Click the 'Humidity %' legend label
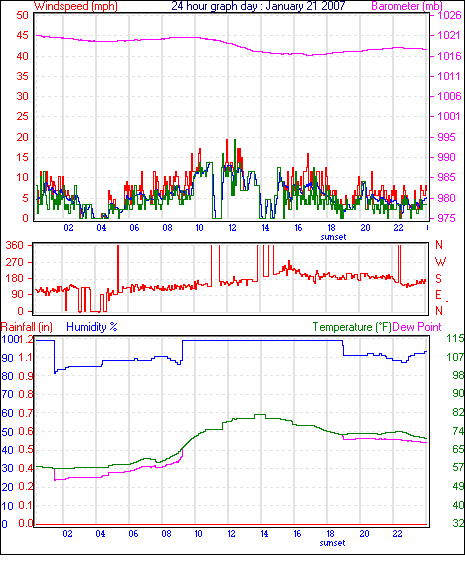 click(x=92, y=327)
